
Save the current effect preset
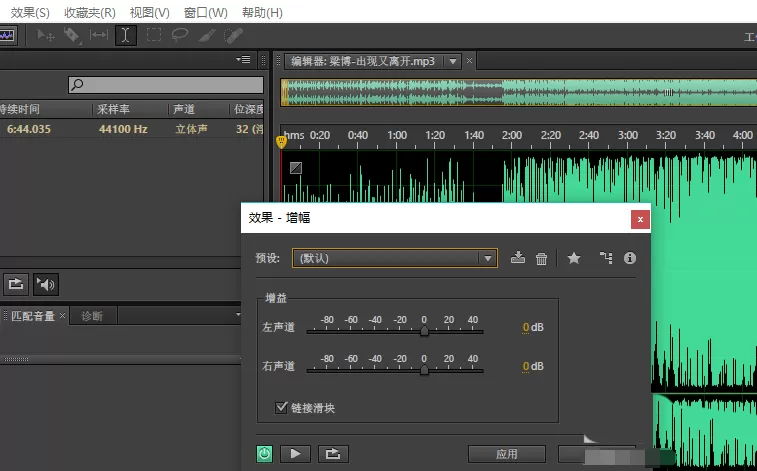[x=518, y=258]
